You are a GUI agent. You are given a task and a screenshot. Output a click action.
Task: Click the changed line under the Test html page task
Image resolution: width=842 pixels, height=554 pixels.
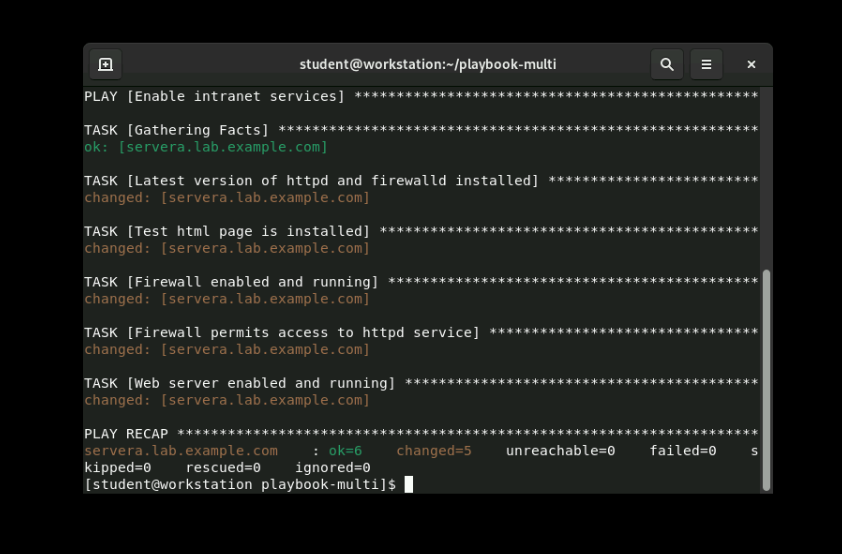pyautogui.click(x=227, y=249)
